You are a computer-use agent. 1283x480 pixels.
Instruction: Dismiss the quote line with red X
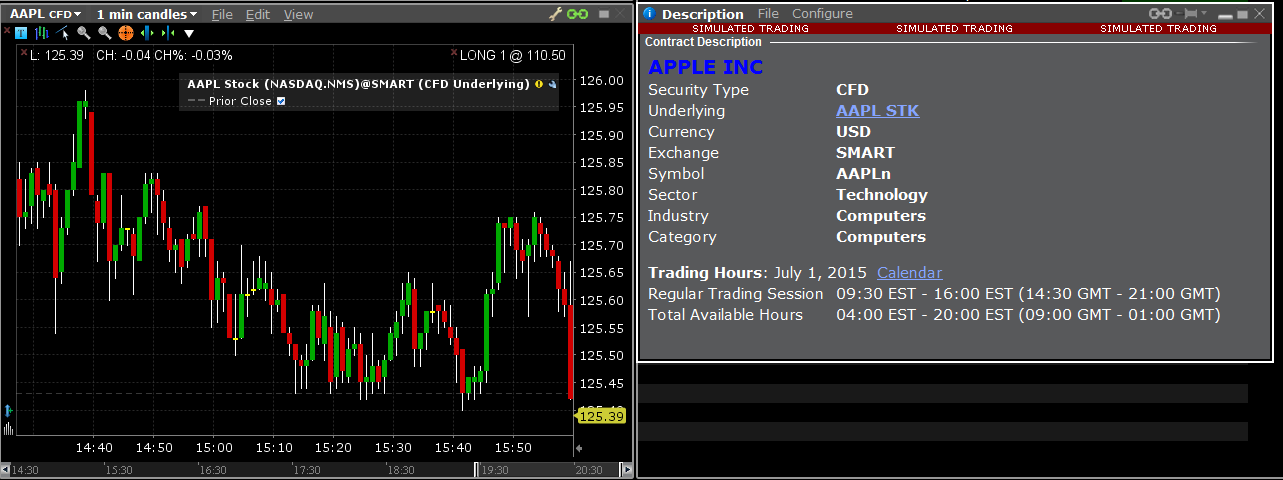click(x=24, y=52)
